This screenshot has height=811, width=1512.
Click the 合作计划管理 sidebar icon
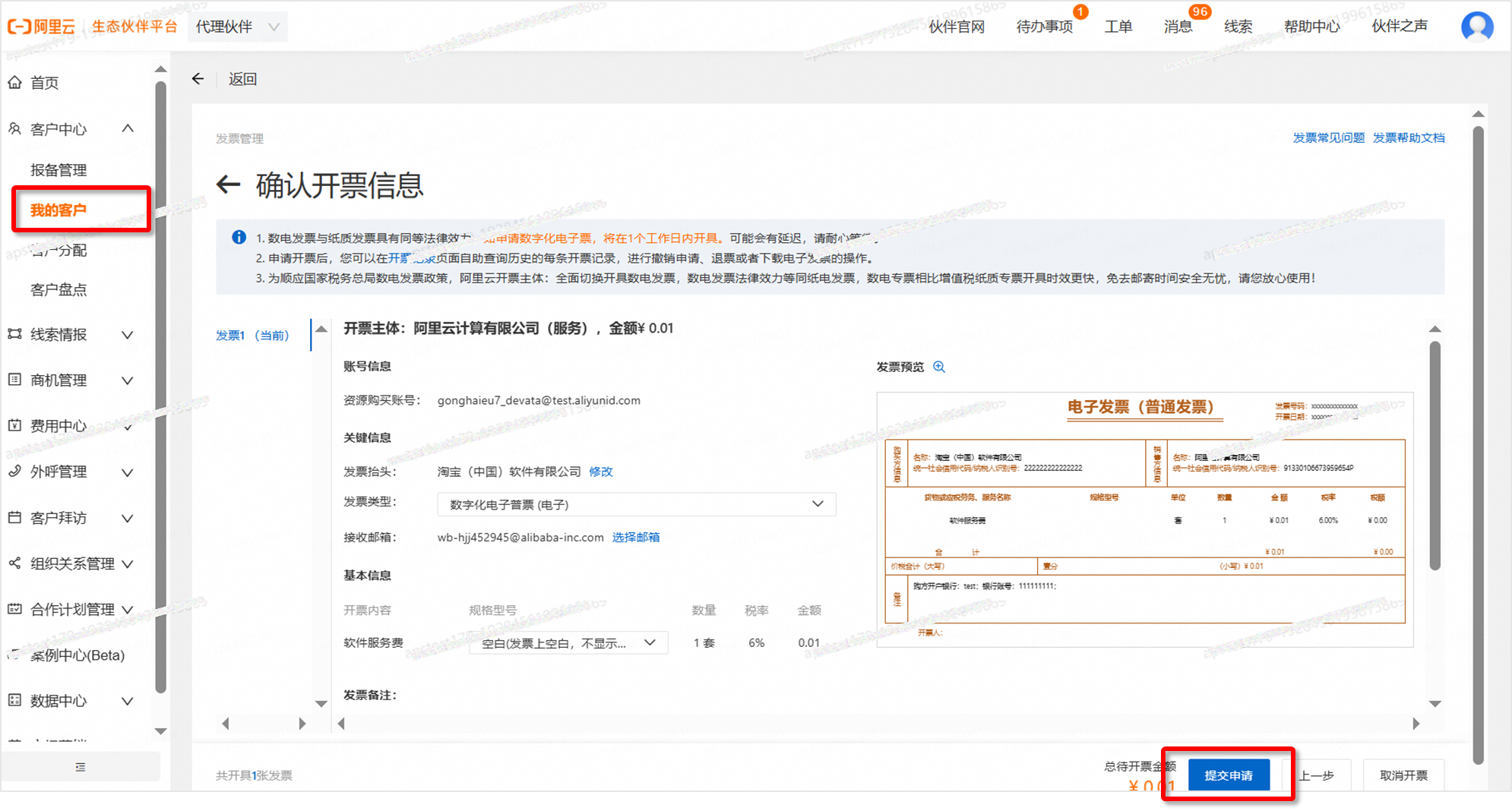(x=14, y=609)
